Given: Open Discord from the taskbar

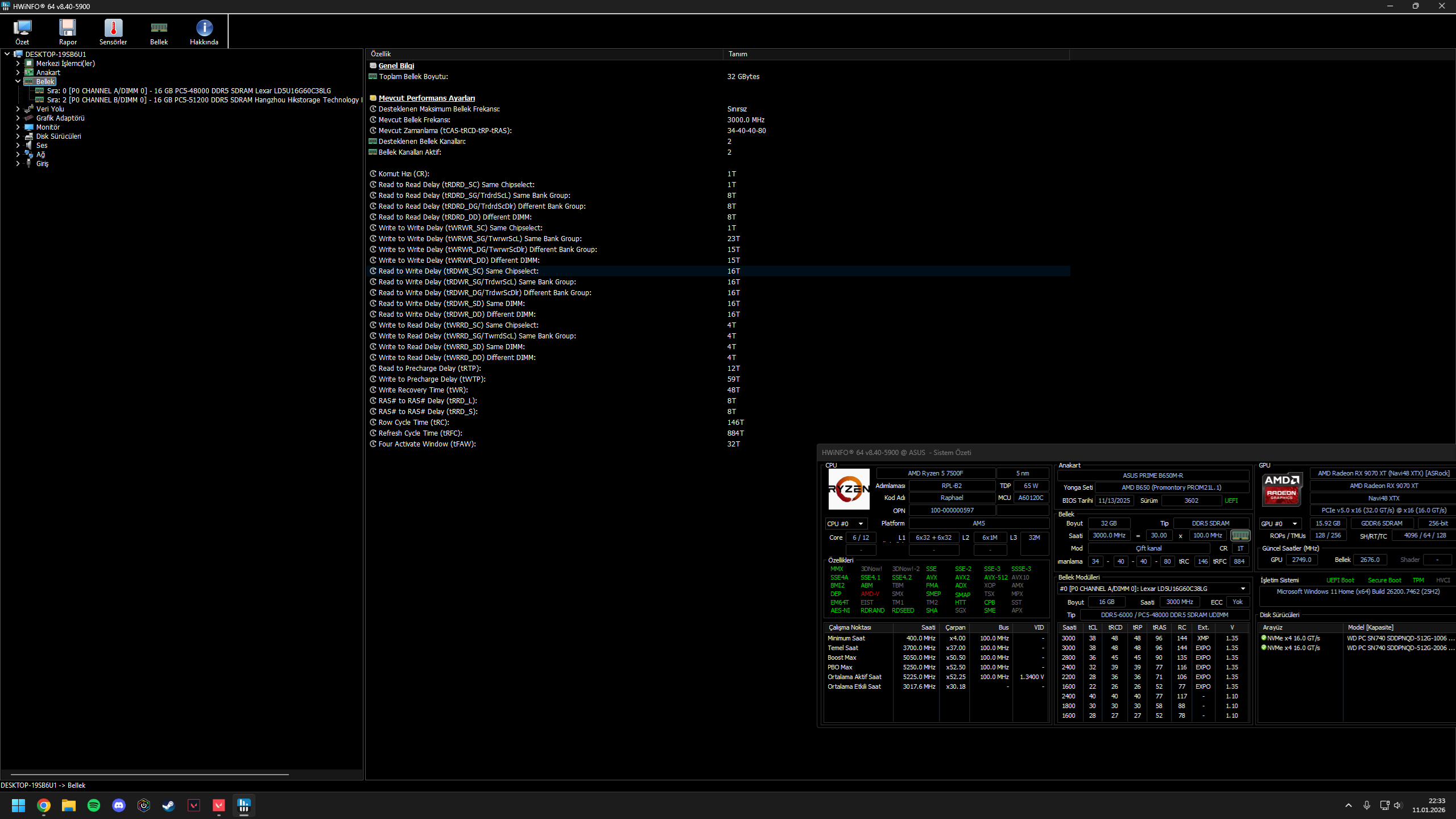Looking at the screenshot, I should 119,805.
